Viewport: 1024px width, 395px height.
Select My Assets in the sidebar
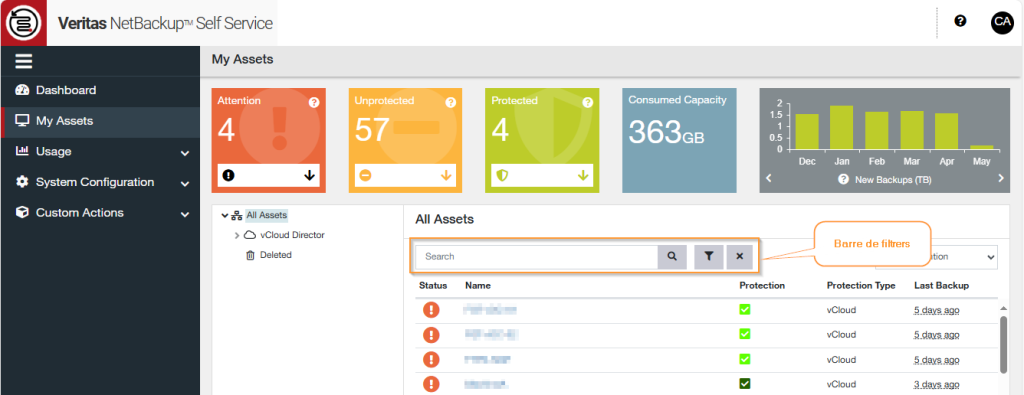100,121
